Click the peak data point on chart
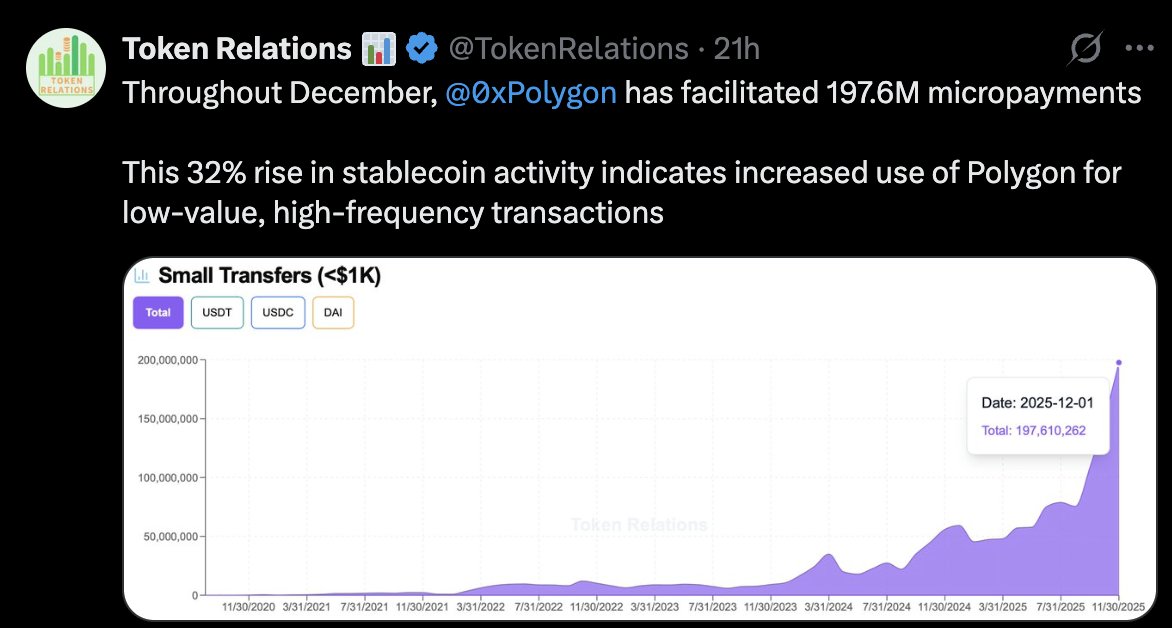 pyautogui.click(x=1119, y=362)
